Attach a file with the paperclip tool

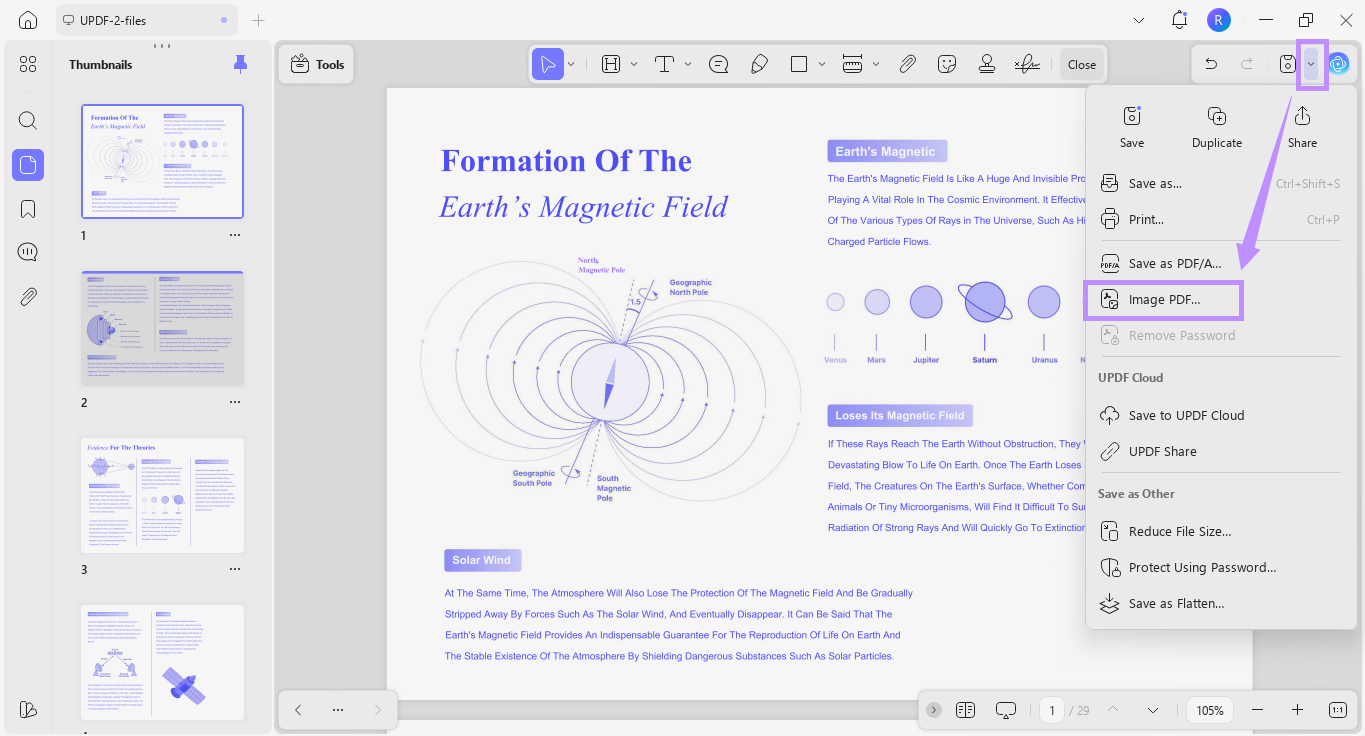(x=908, y=63)
